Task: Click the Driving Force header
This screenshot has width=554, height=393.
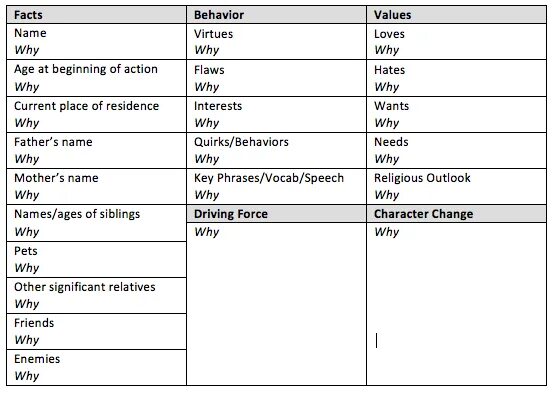Action: (x=277, y=214)
